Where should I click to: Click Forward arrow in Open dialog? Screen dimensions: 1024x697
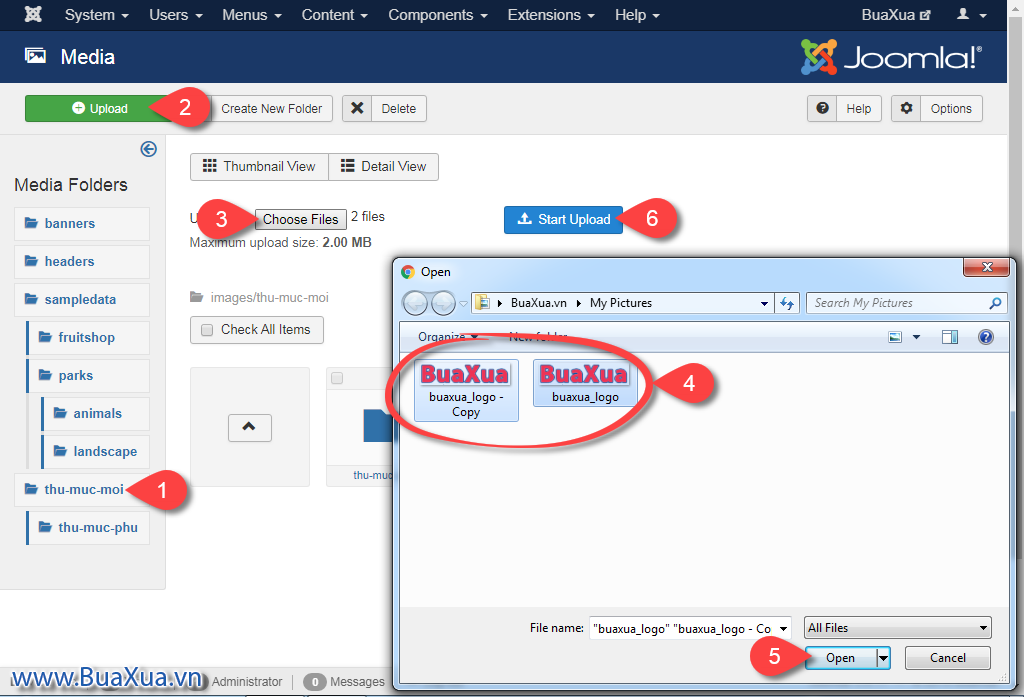coord(443,303)
